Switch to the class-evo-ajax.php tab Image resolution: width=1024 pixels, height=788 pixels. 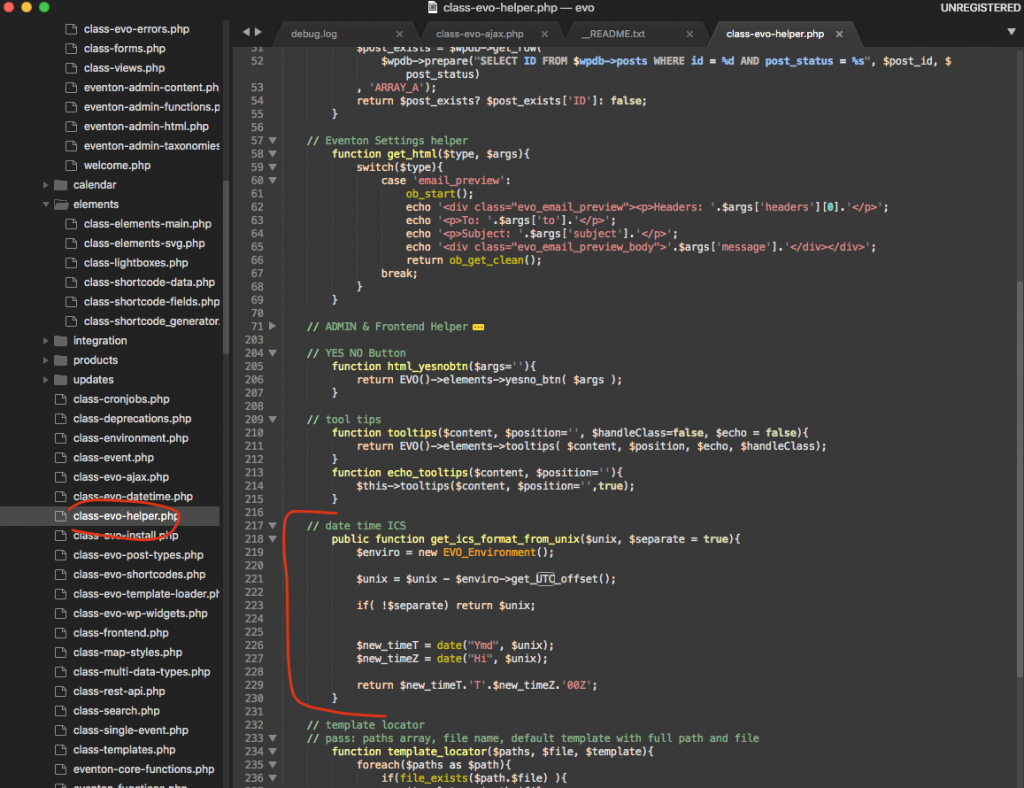[479, 34]
